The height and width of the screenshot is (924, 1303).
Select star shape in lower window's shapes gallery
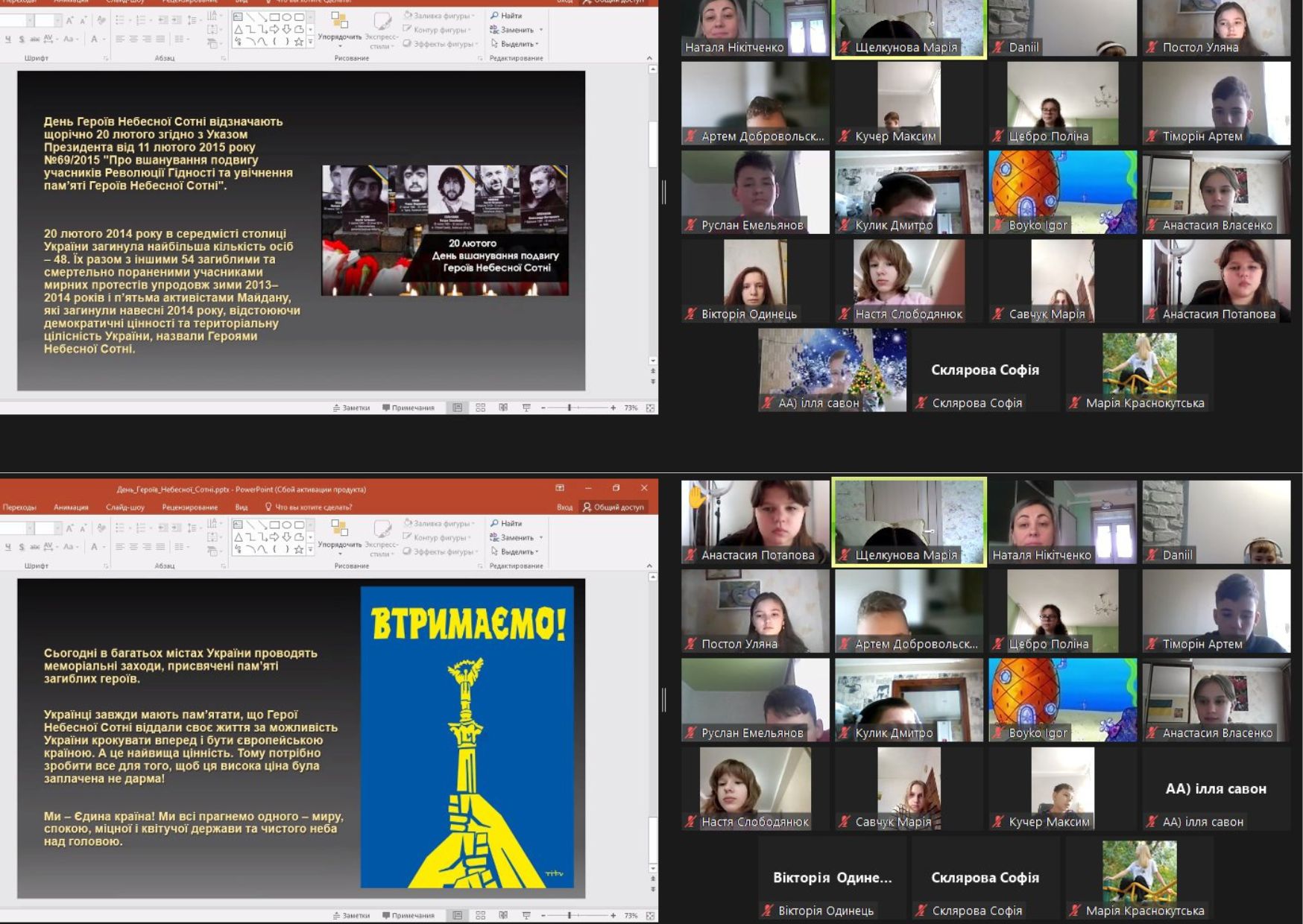coord(299,550)
